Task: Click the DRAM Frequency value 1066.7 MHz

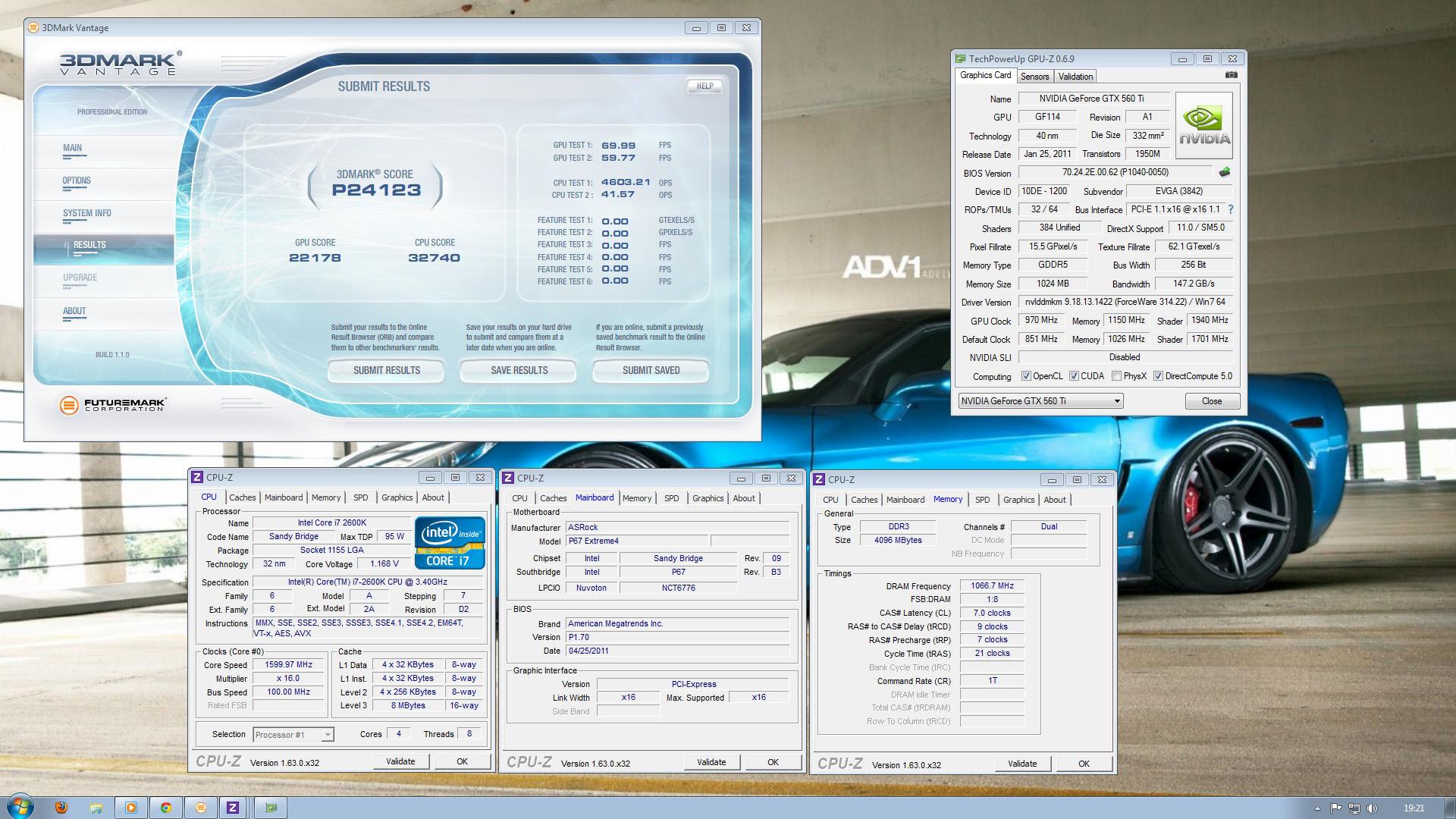Action: 992,585
